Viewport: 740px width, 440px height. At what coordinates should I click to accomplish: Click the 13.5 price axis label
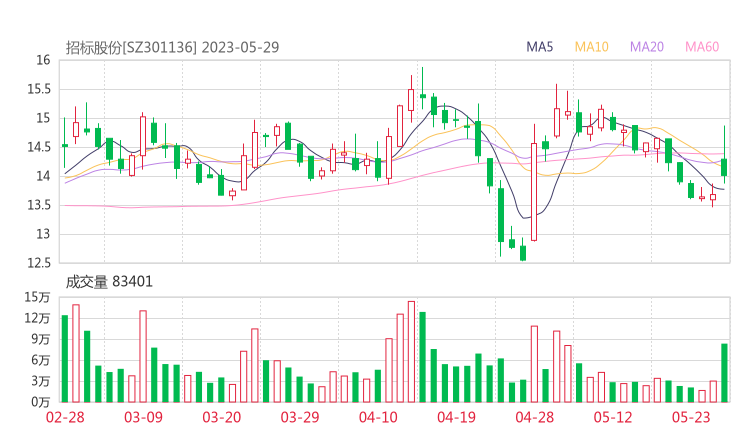39,205
